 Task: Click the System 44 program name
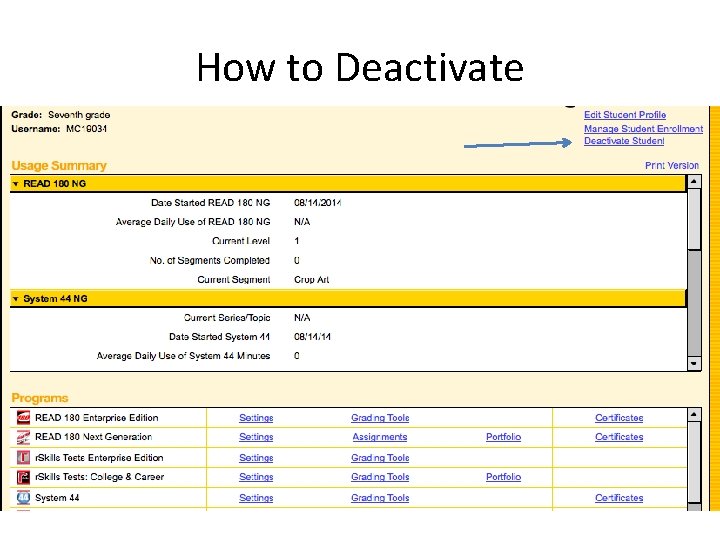57,498
